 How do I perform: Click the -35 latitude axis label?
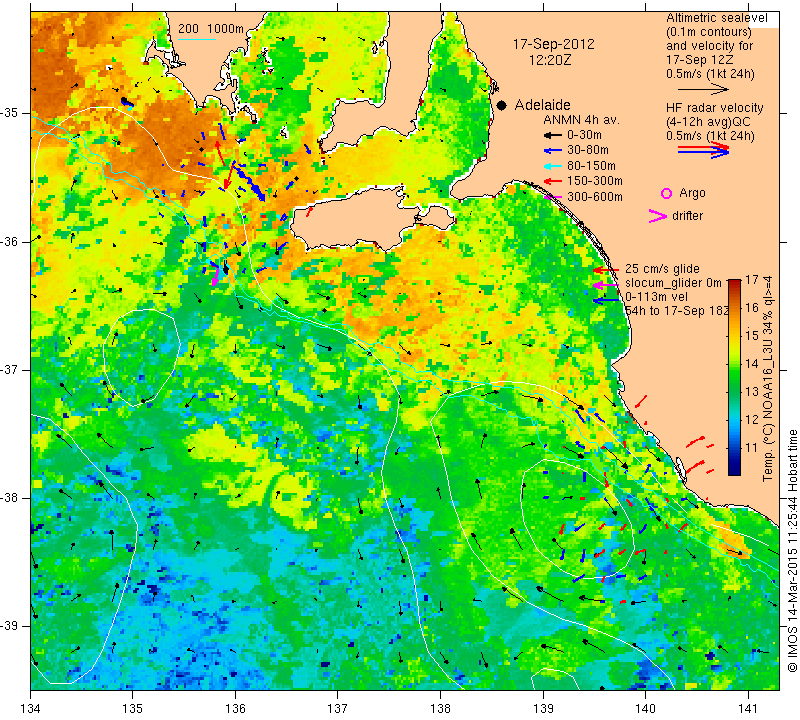pos(10,113)
